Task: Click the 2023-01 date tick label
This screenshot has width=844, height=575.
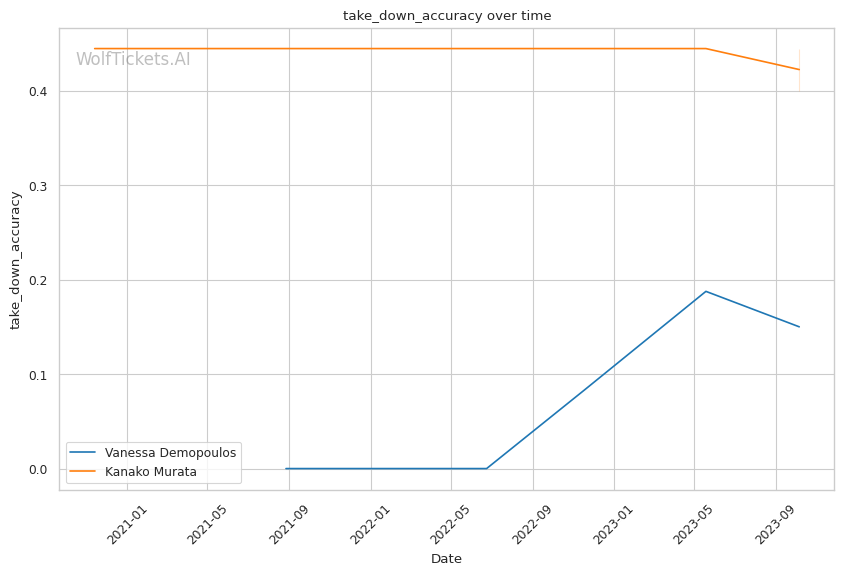Action: 613,520
